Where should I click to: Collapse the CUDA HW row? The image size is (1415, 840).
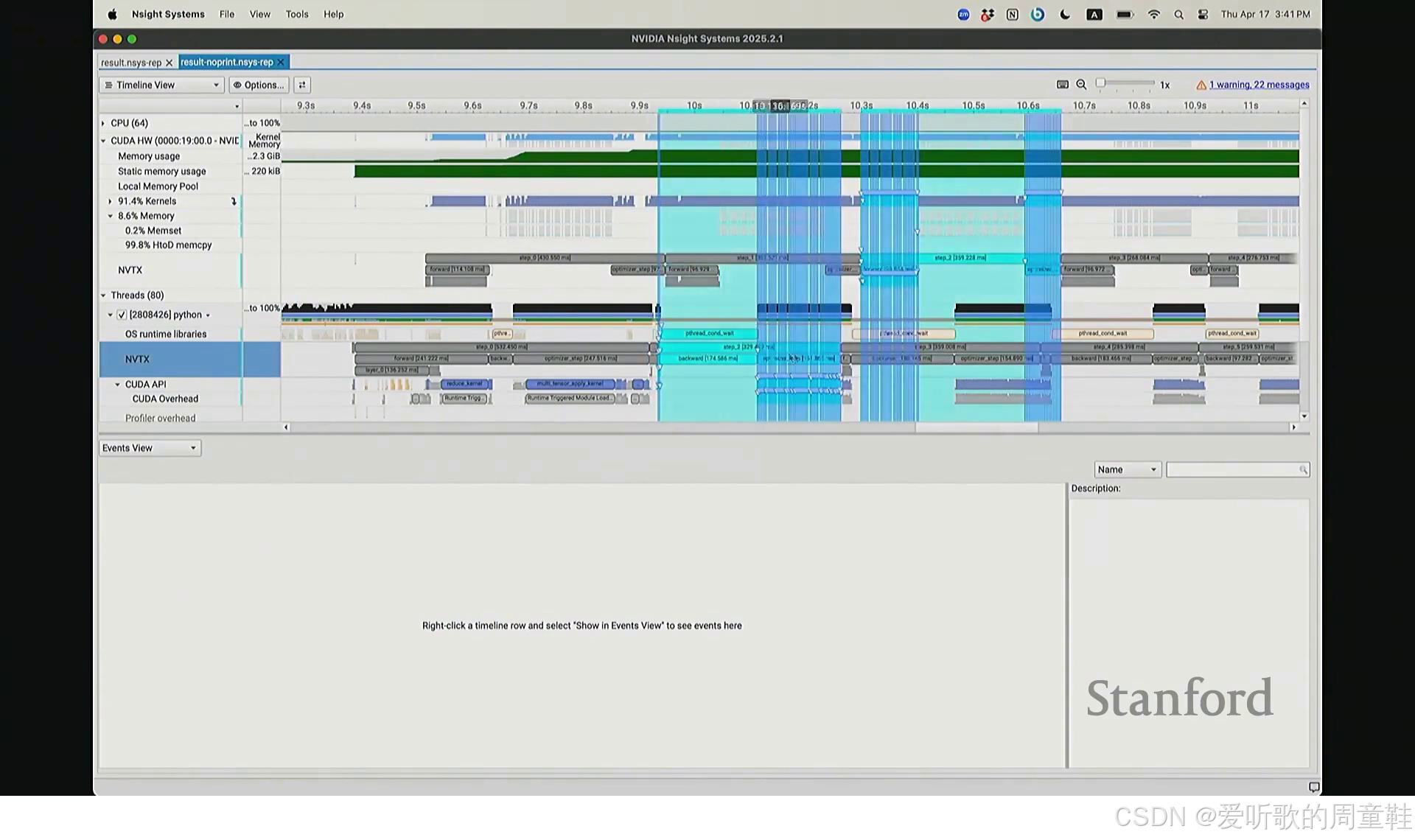point(103,141)
